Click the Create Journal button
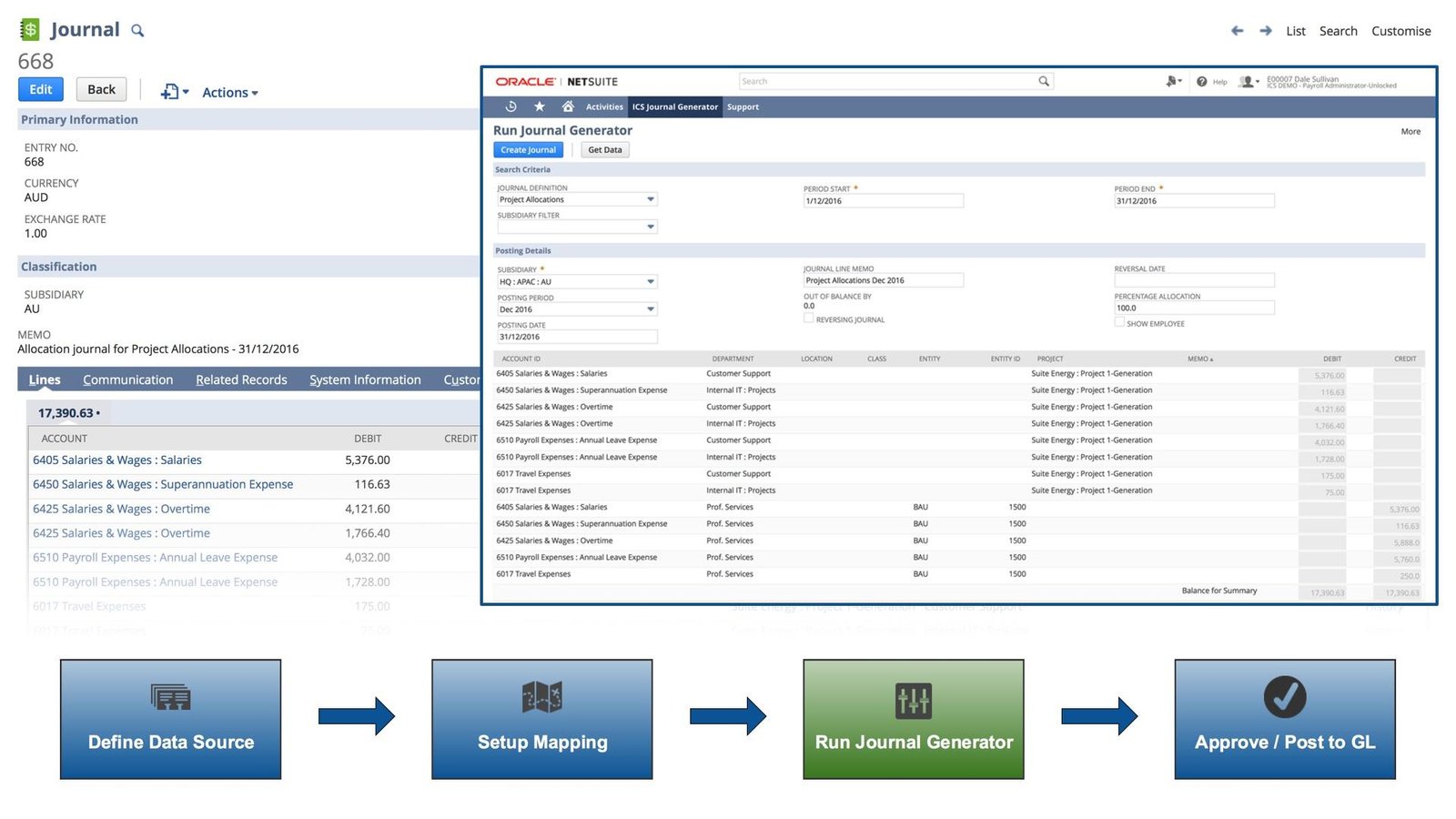Viewport: 1456px width, 819px height. [x=528, y=150]
